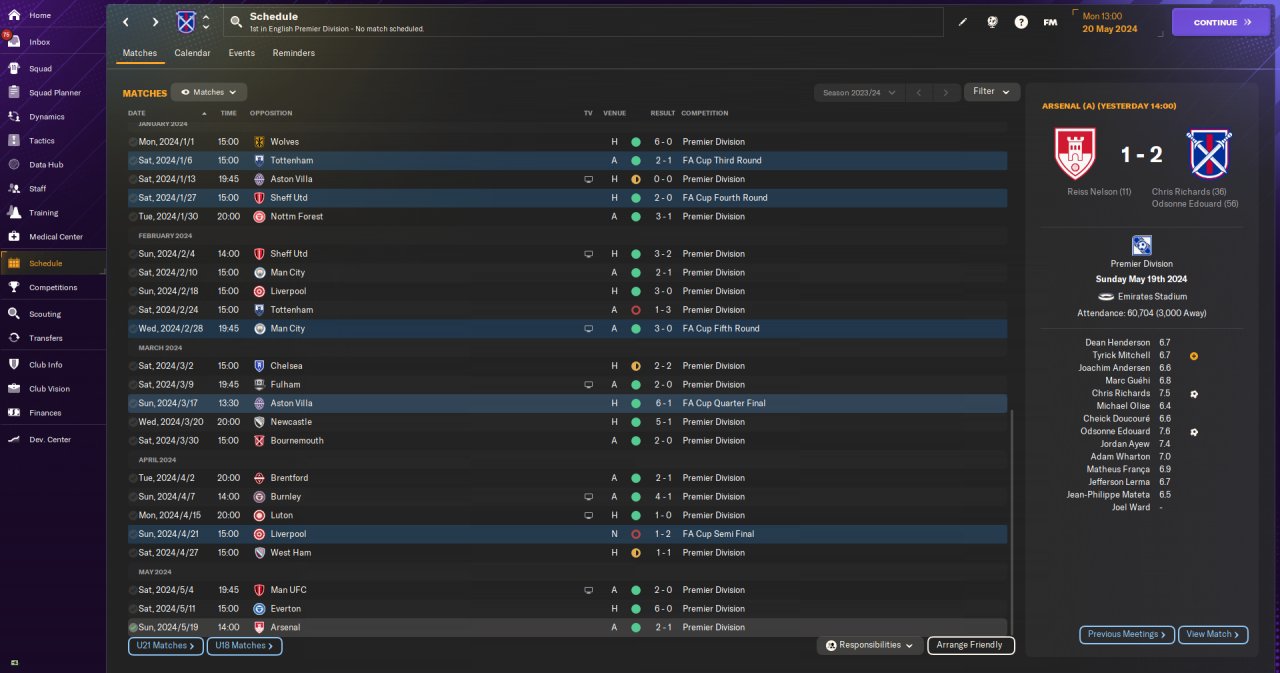Open the Dynamics icon
Viewport: 1280px width, 673px height.
point(14,116)
